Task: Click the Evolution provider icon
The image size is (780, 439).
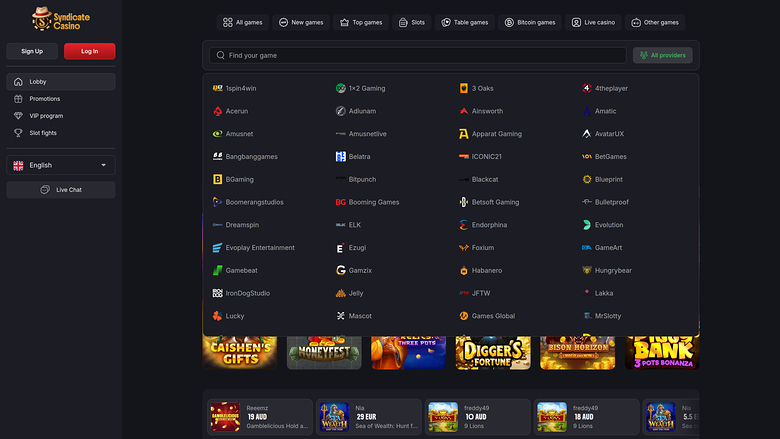Action: (x=587, y=225)
